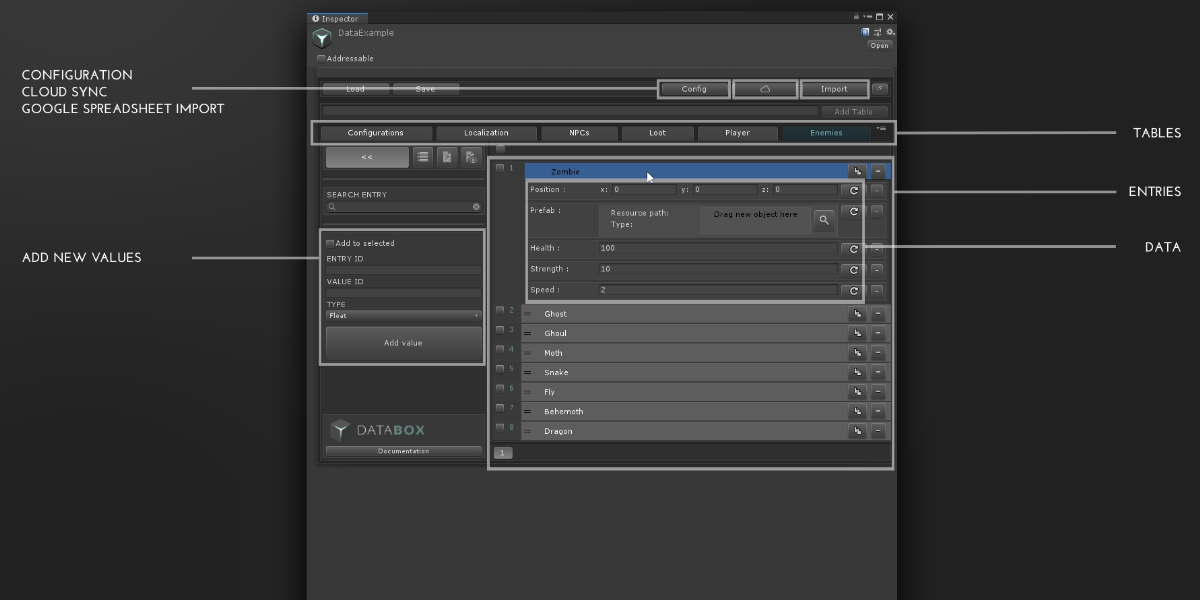Open the Player table tab

[x=737, y=133]
